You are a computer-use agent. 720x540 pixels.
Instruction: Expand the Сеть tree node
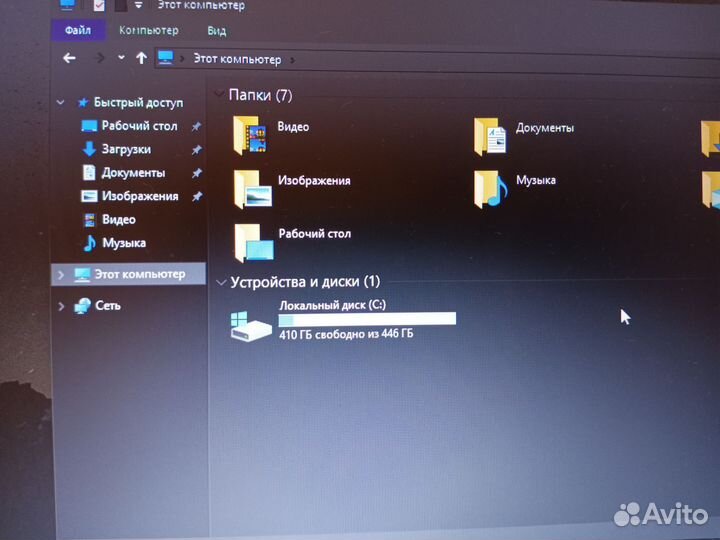pos(61,306)
